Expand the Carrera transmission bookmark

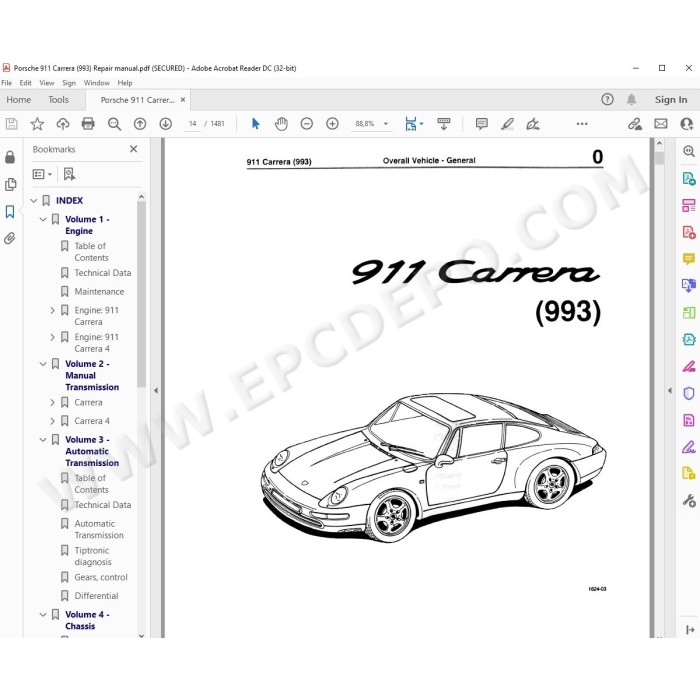(x=52, y=403)
